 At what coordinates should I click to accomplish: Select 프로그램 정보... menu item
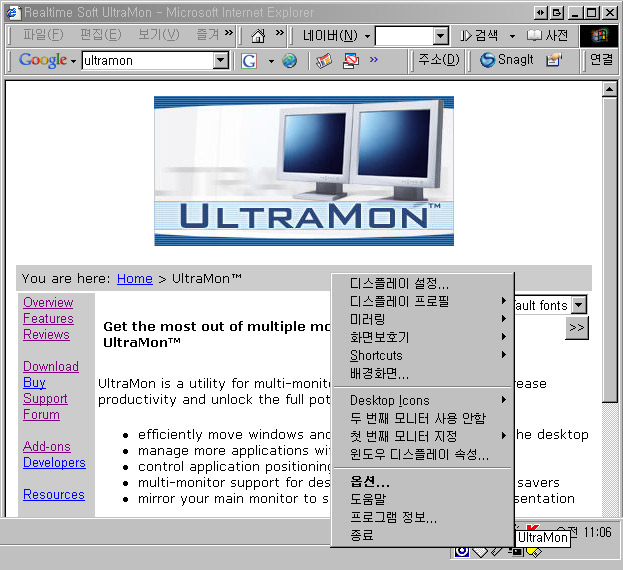click(422, 517)
